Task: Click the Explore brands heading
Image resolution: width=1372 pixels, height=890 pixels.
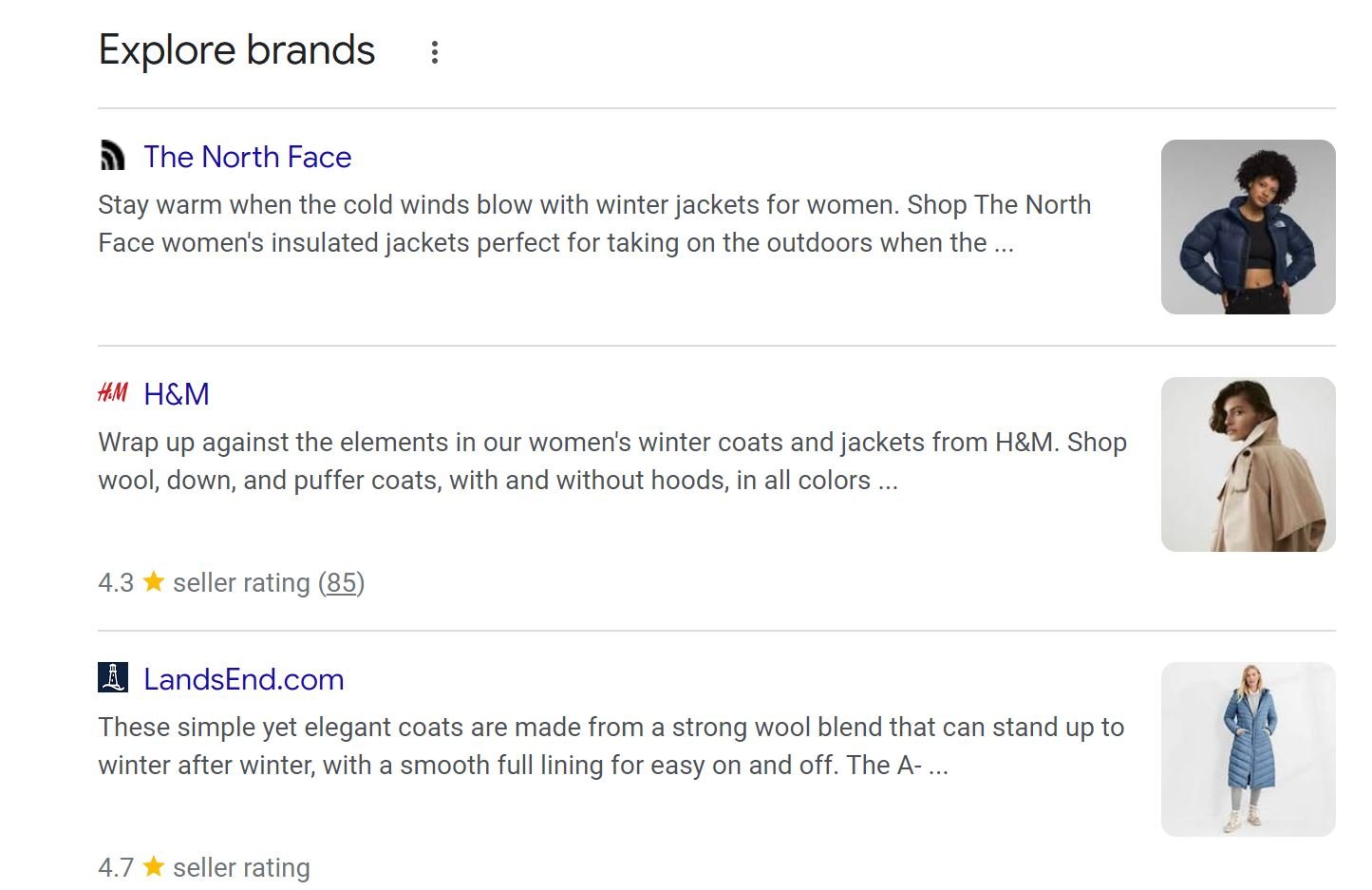Action: 237,50
